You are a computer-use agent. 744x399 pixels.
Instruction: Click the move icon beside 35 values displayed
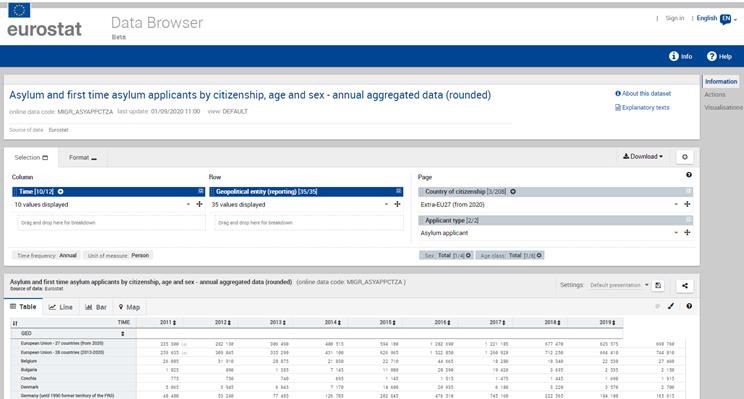397,204
